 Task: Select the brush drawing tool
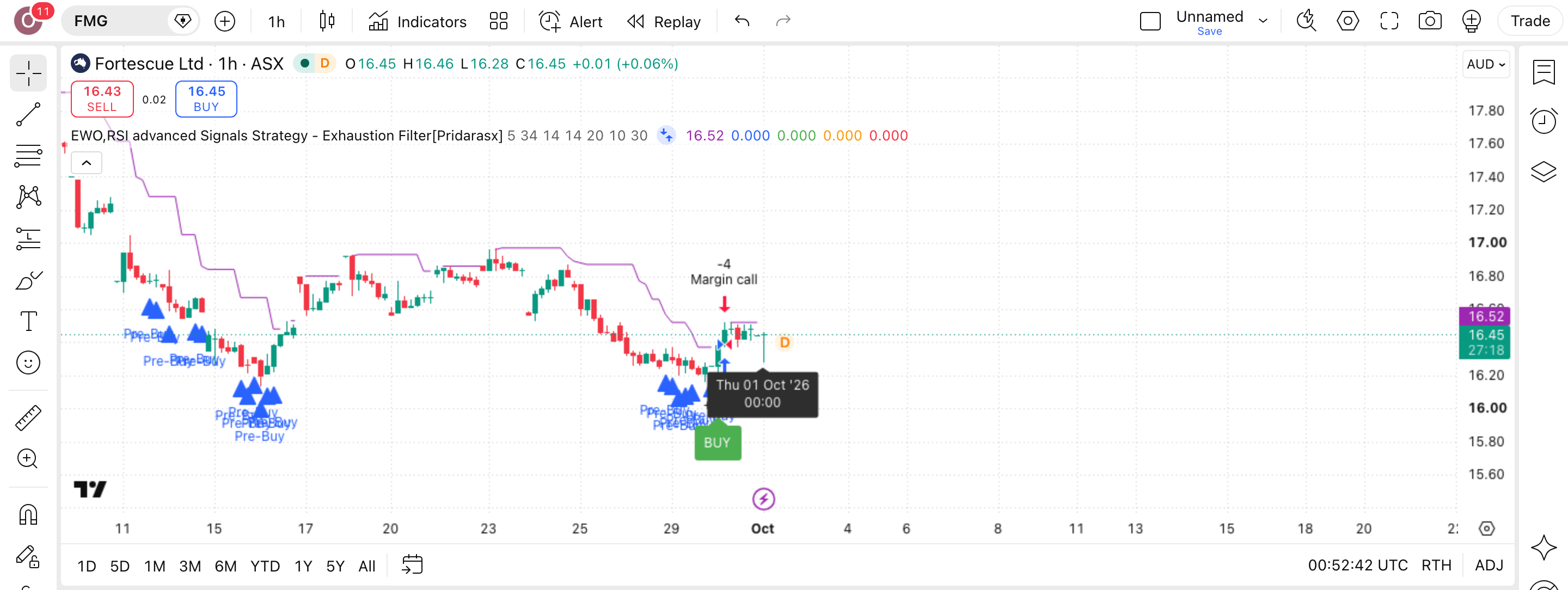click(x=28, y=280)
